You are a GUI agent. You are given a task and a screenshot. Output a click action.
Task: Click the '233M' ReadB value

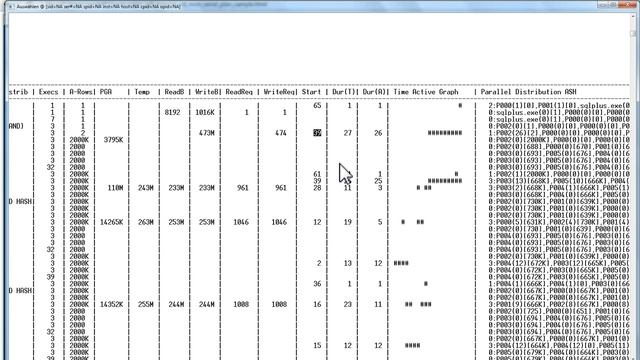[176, 188]
